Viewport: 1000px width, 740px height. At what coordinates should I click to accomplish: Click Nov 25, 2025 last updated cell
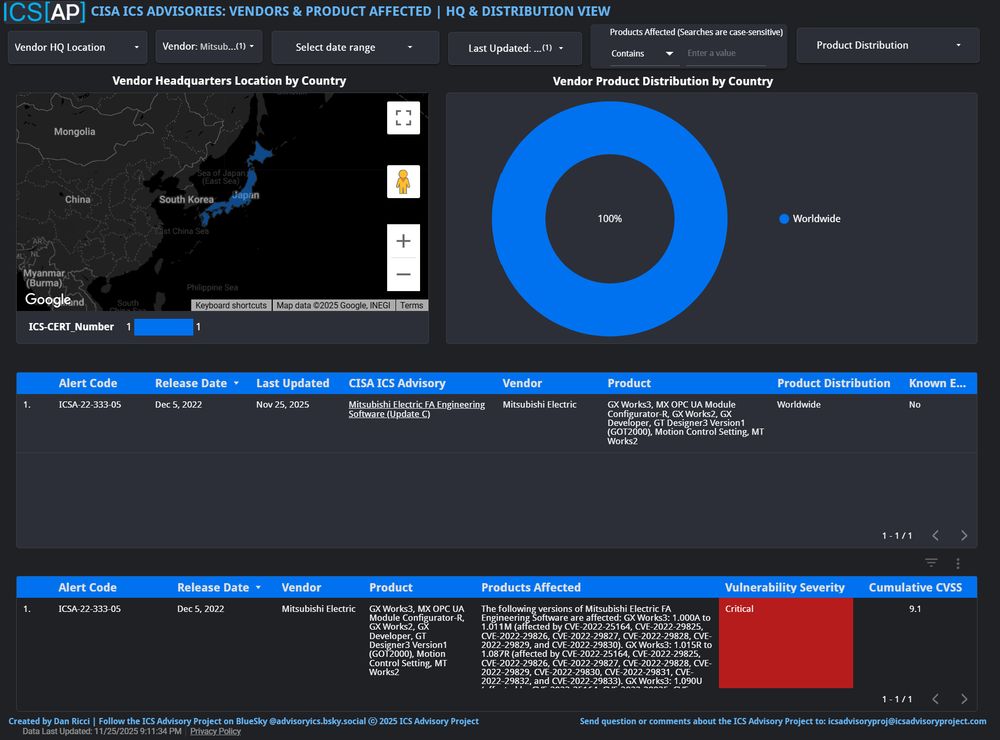[283, 404]
